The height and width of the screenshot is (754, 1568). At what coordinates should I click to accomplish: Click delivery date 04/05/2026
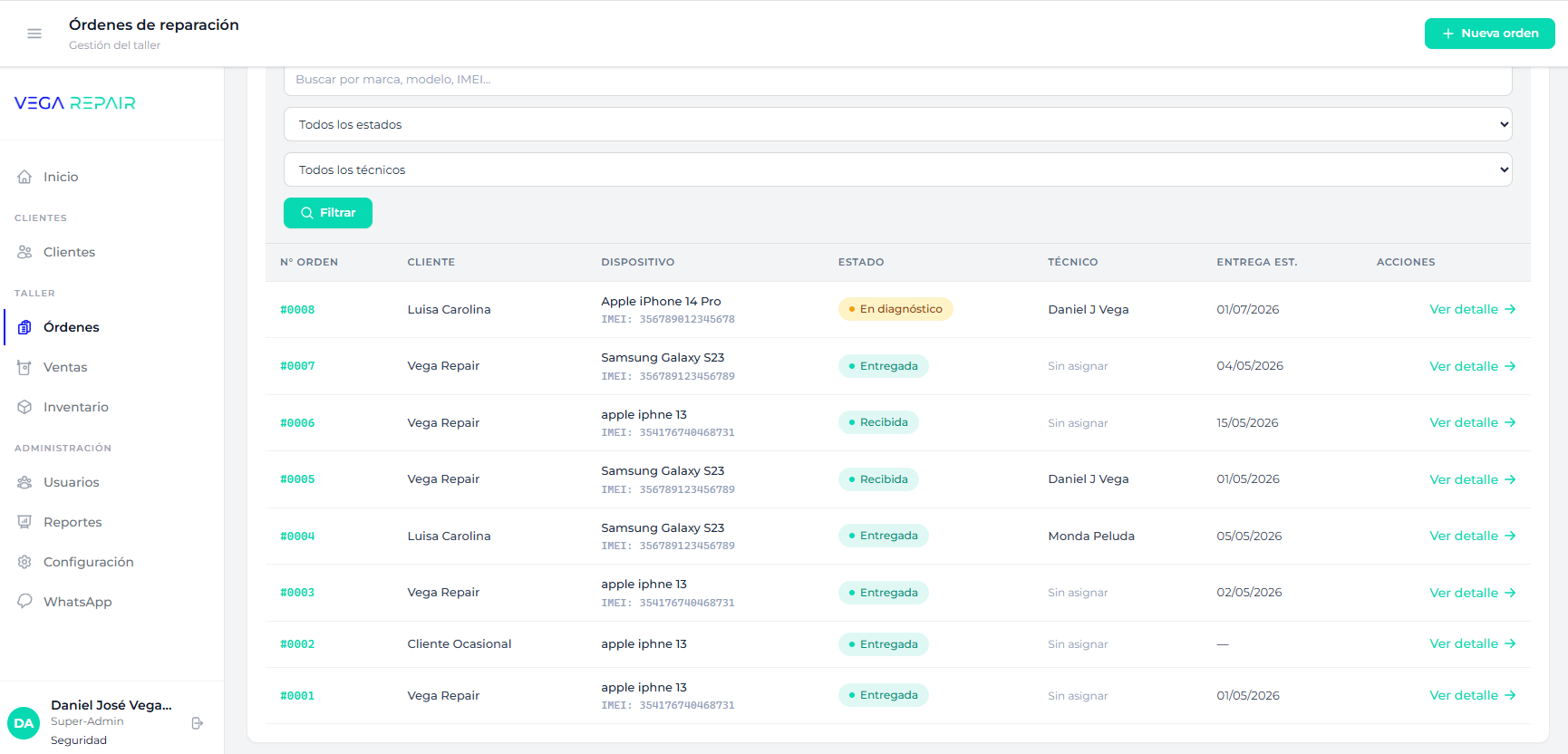[x=1250, y=366]
